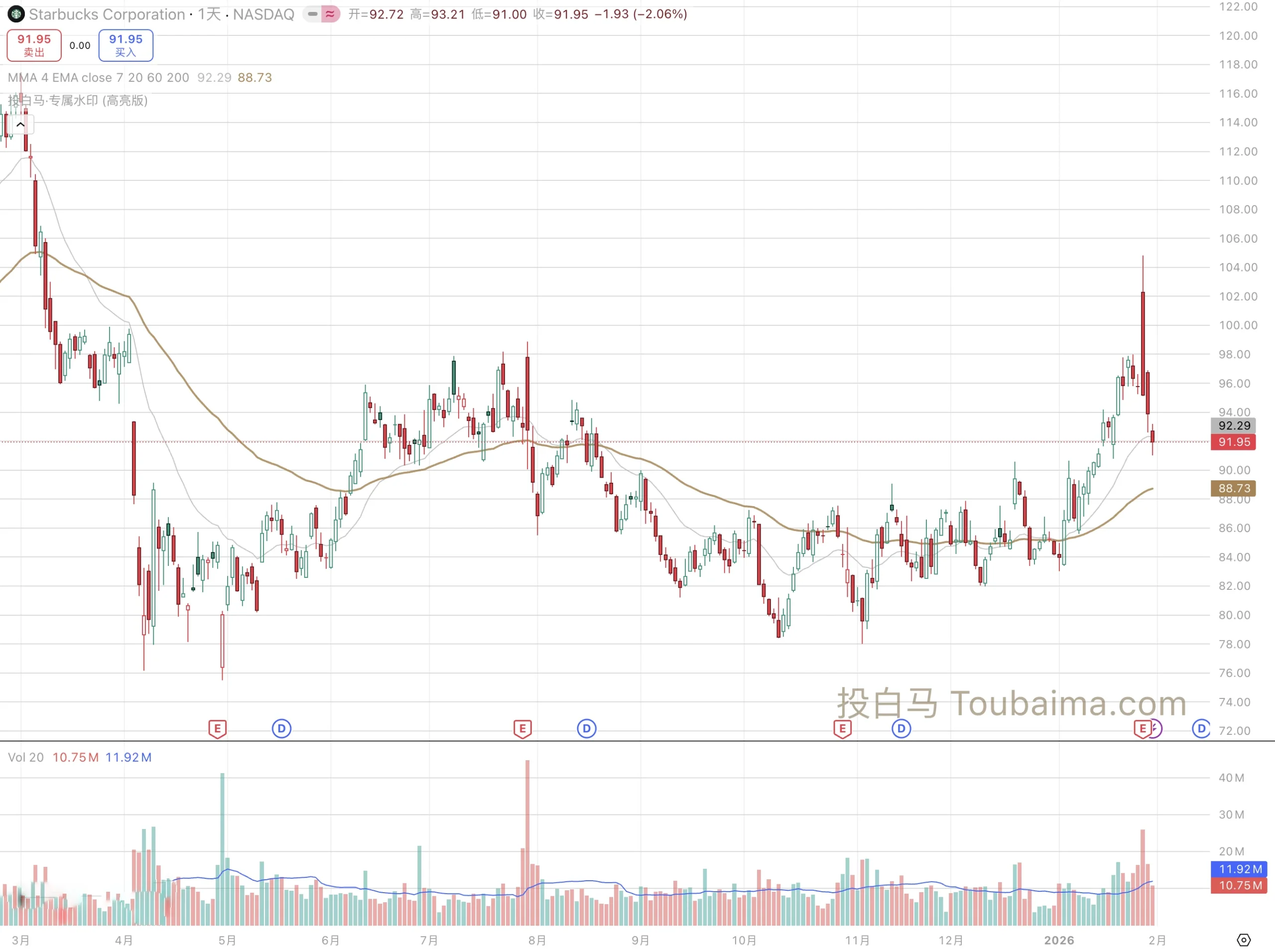Open symbol search via Starbucks Corporation title
Screen dimensions: 1275x952
click(x=107, y=14)
